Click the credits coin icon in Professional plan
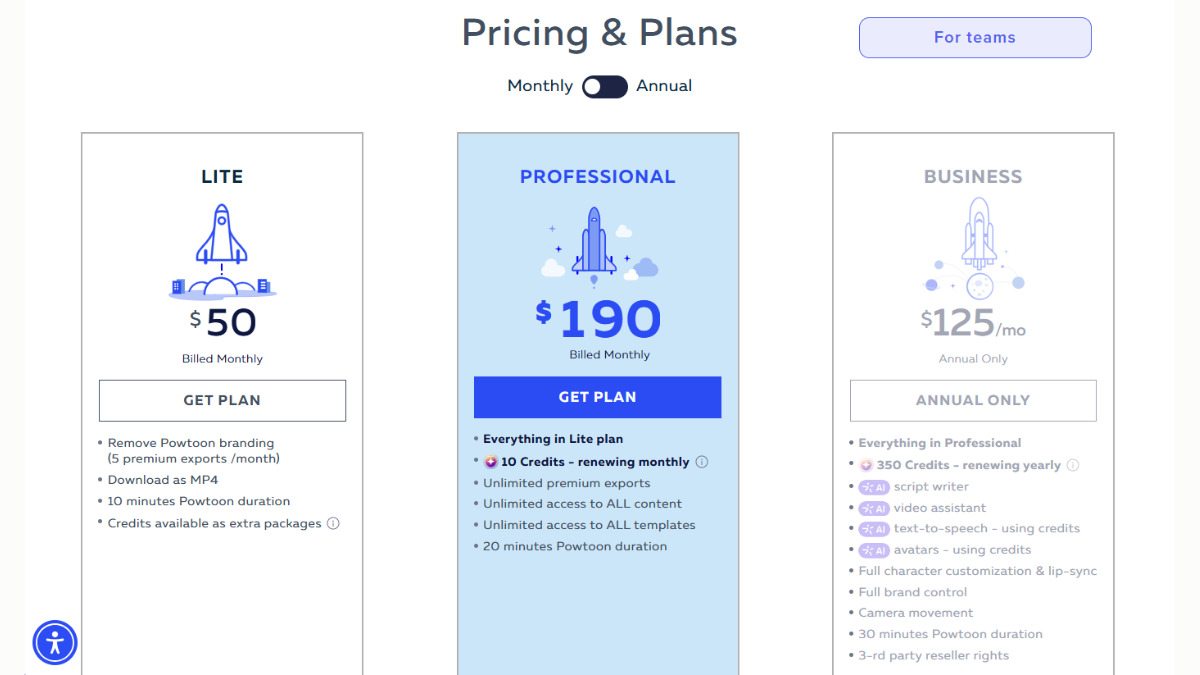 pyautogui.click(x=490, y=462)
